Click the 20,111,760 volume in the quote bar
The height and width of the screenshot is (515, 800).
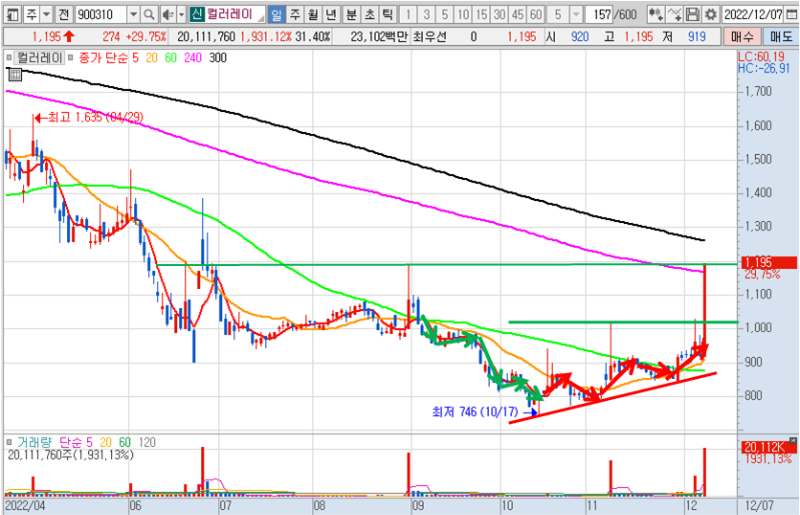point(206,37)
